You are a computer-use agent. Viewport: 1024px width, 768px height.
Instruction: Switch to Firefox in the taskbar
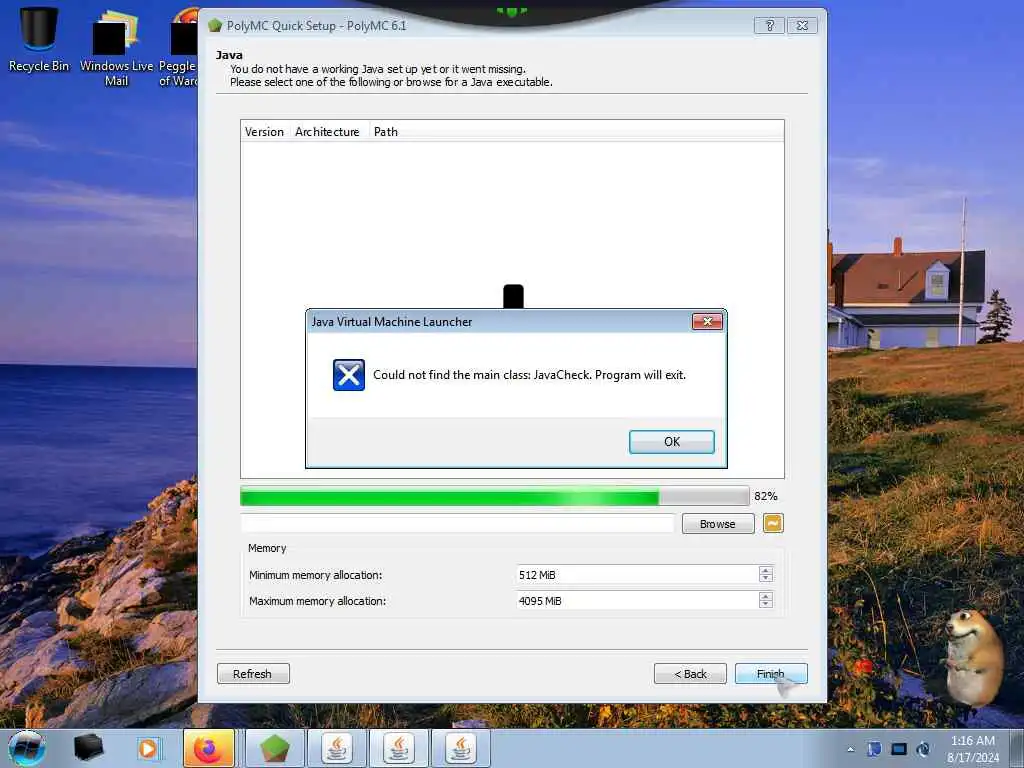click(x=209, y=748)
